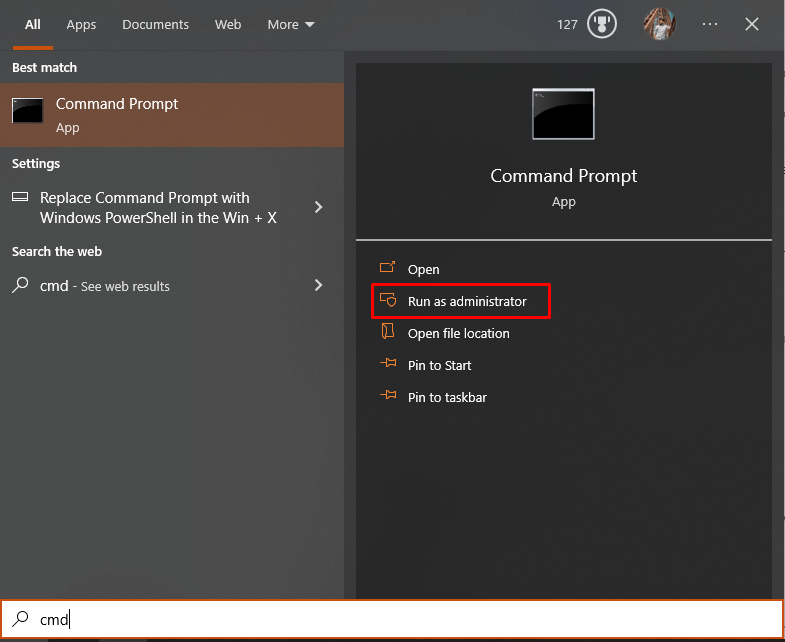Click the Open icon for Command Prompt
The height and width of the screenshot is (642, 785).
(x=387, y=267)
